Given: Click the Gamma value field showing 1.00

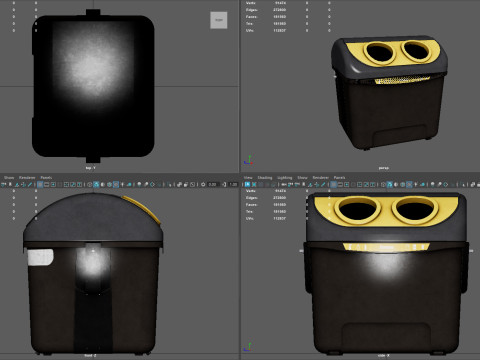Looking at the screenshot, I should 233,184.
